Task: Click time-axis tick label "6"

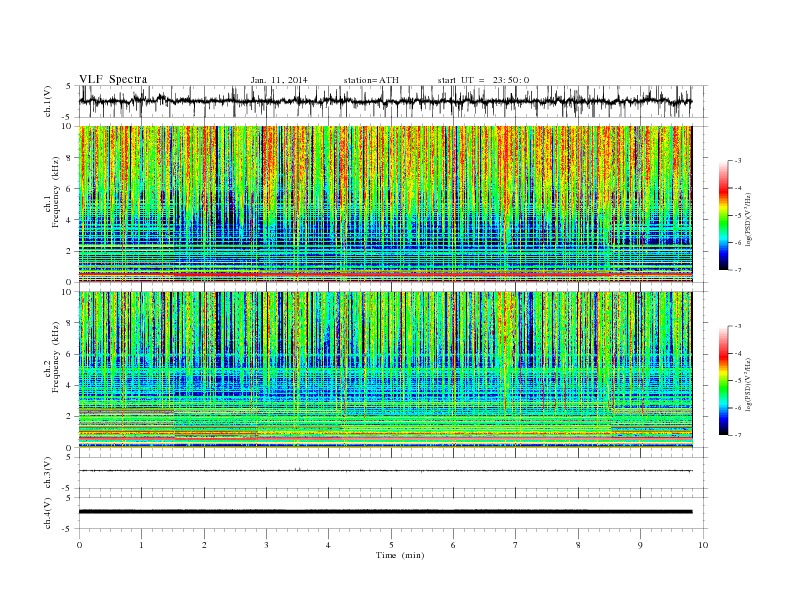Action: coord(453,545)
